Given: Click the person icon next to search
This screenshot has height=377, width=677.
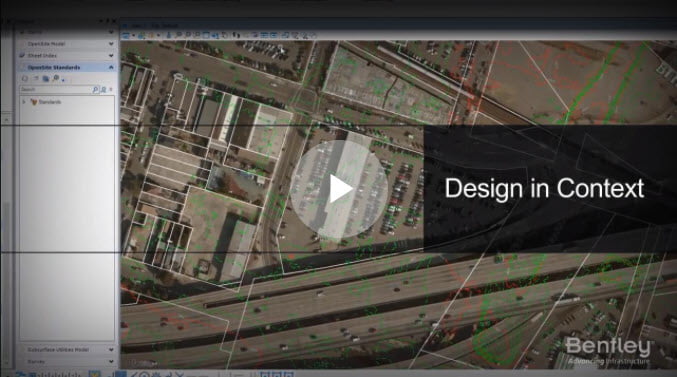Looking at the screenshot, I should (103, 89).
